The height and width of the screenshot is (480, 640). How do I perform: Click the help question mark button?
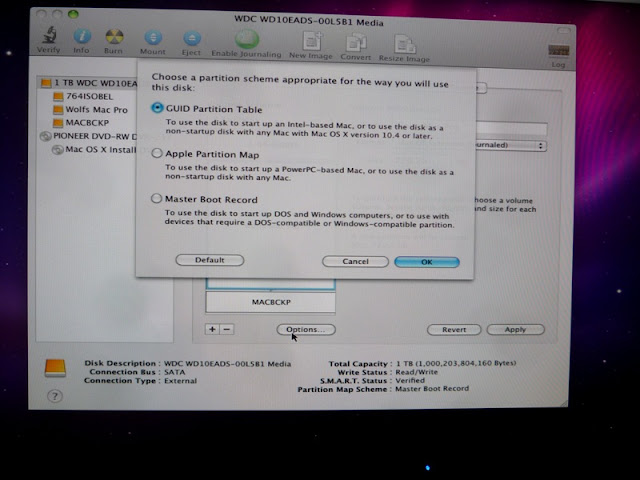[55, 396]
